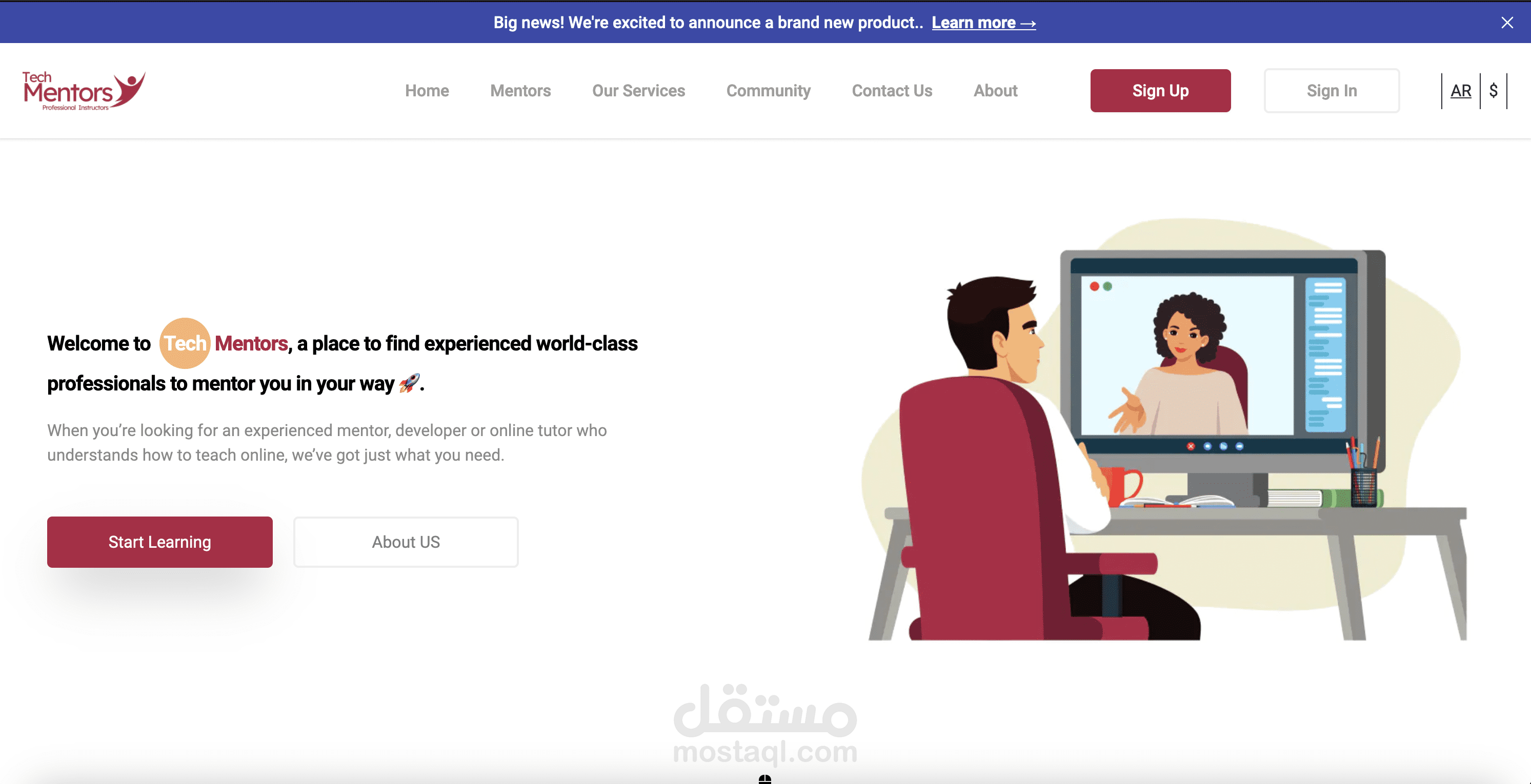Click the orange Tech circle badge
1531x784 pixels.
(185, 343)
